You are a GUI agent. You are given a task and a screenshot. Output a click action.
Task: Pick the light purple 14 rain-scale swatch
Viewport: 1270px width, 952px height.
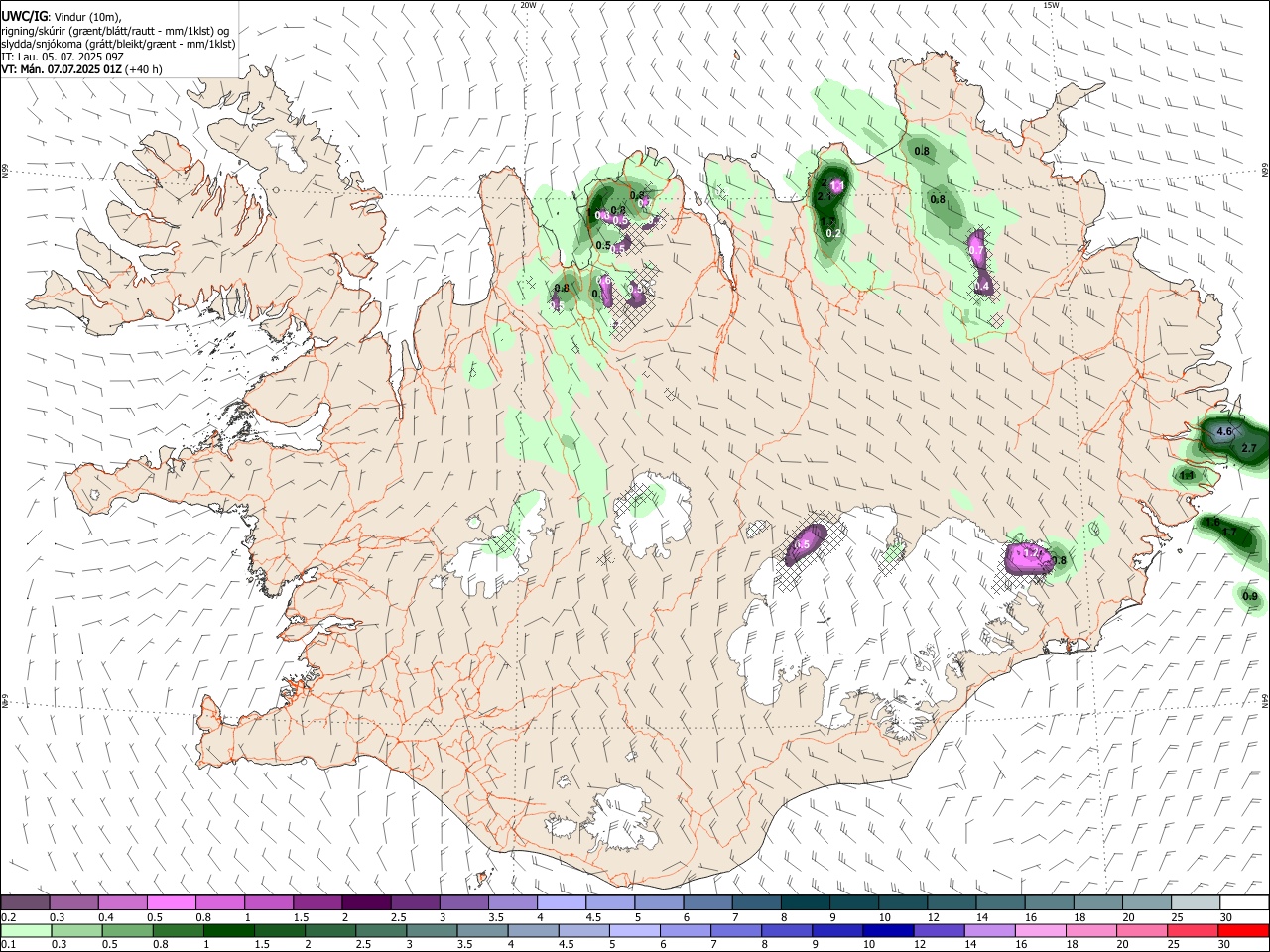(x=989, y=930)
